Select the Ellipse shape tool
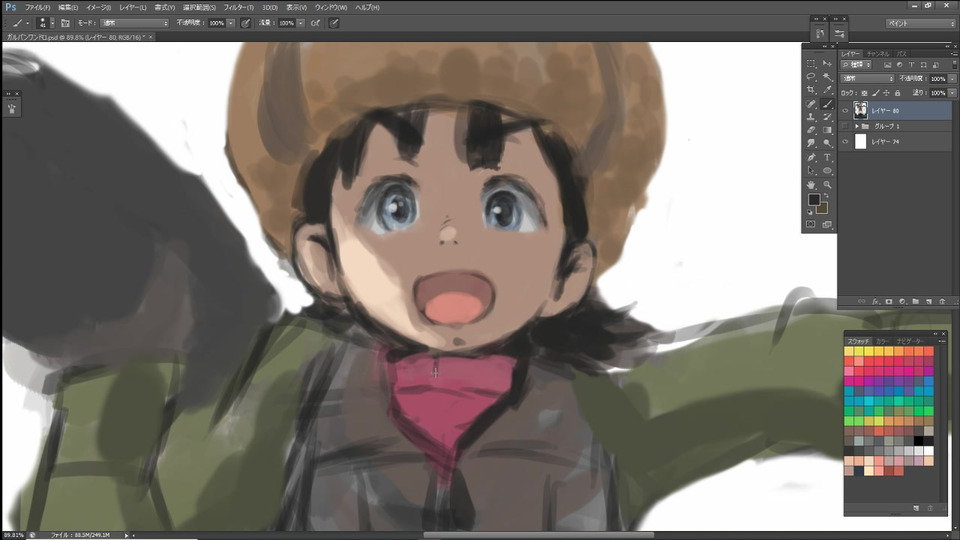 [827, 171]
